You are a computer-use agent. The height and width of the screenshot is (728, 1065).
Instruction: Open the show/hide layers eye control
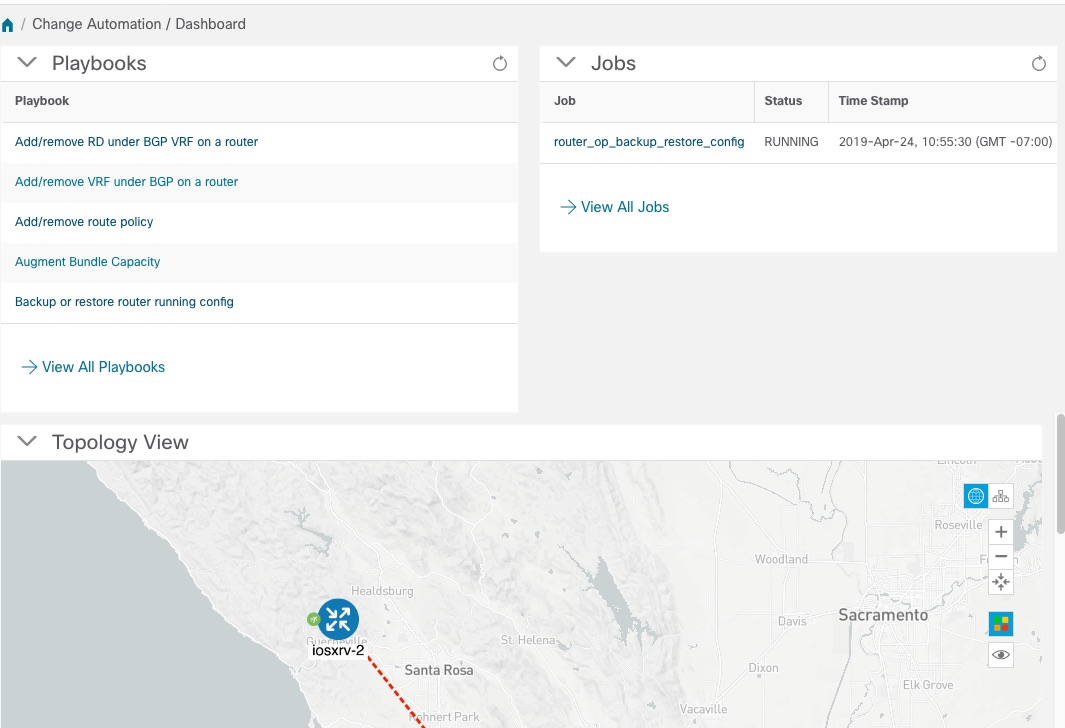coord(1000,654)
